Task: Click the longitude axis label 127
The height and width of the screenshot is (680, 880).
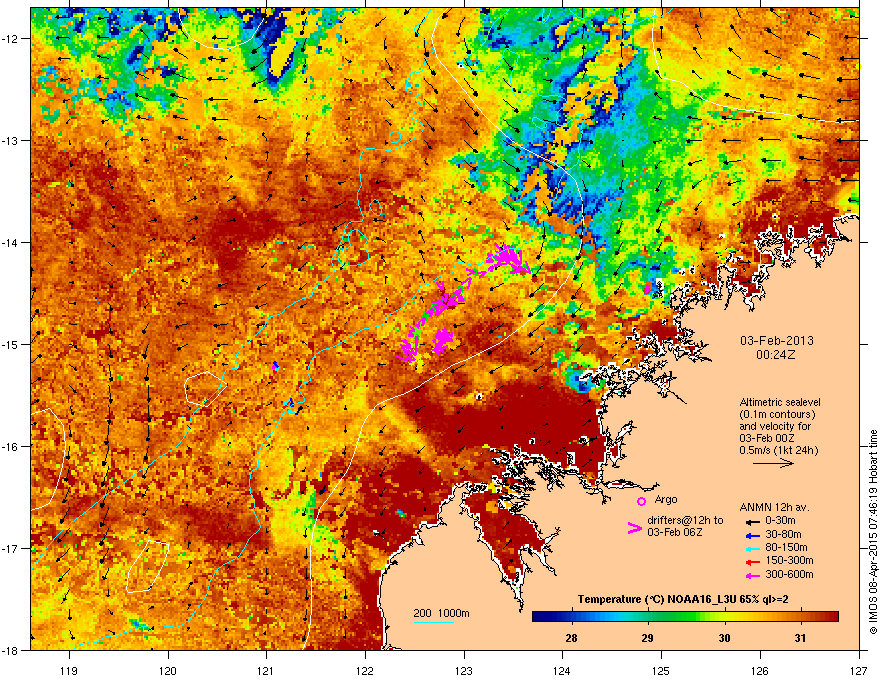Action: pos(859,670)
